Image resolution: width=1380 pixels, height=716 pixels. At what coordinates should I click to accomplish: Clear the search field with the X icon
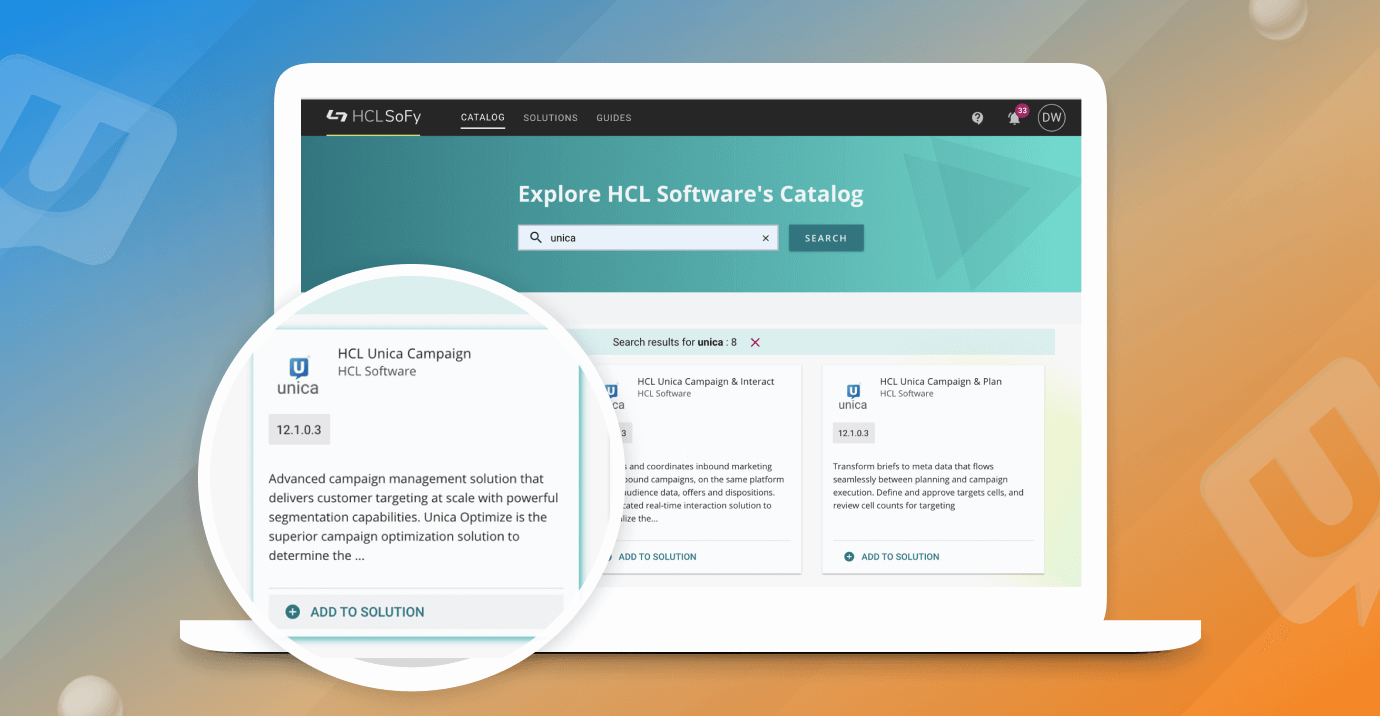point(766,237)
